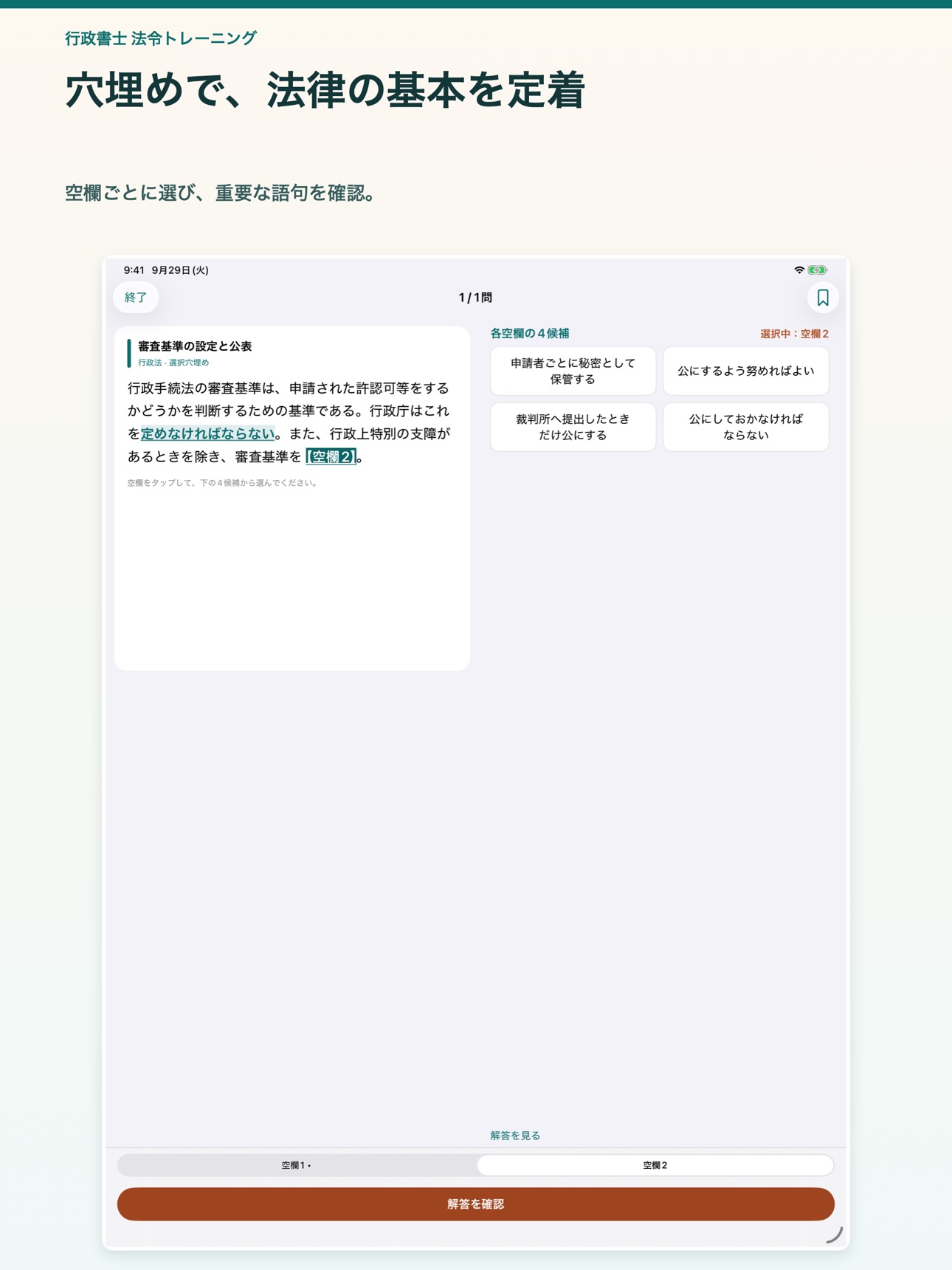Choose option 裁判所へ提出したときだけ公にする

point(573,427)
